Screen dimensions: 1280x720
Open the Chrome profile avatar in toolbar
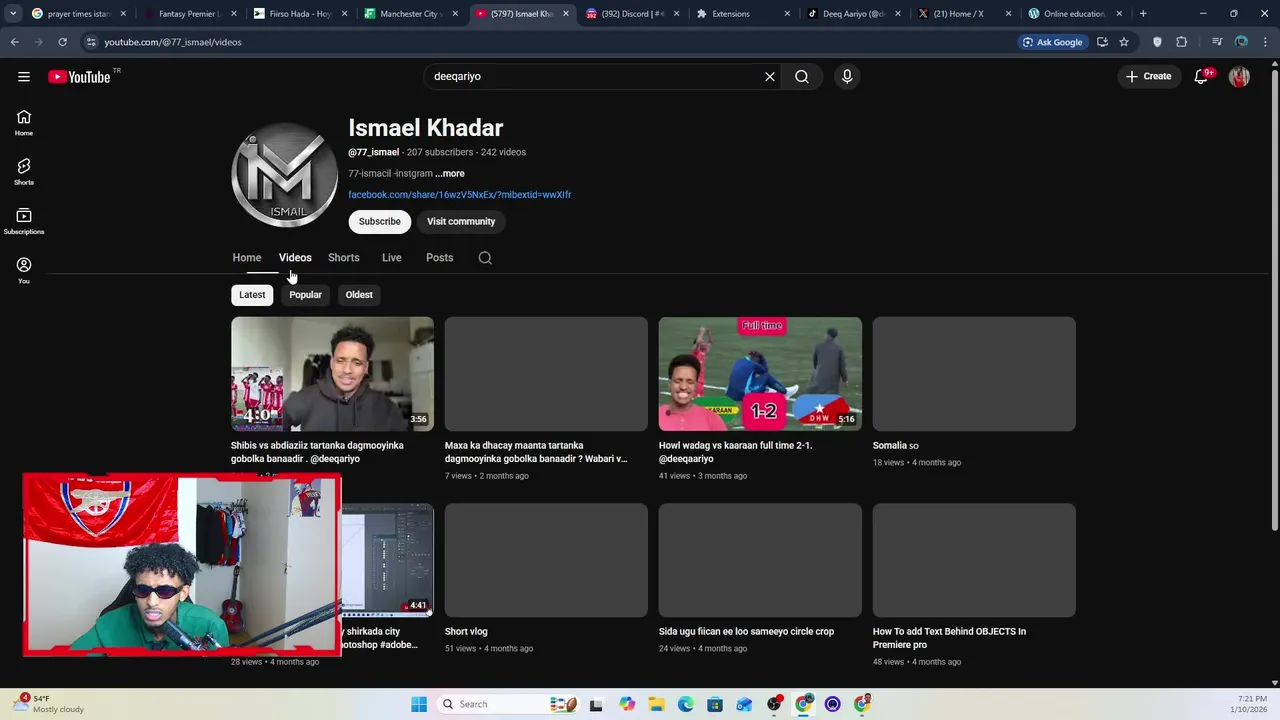[1241, 42]
